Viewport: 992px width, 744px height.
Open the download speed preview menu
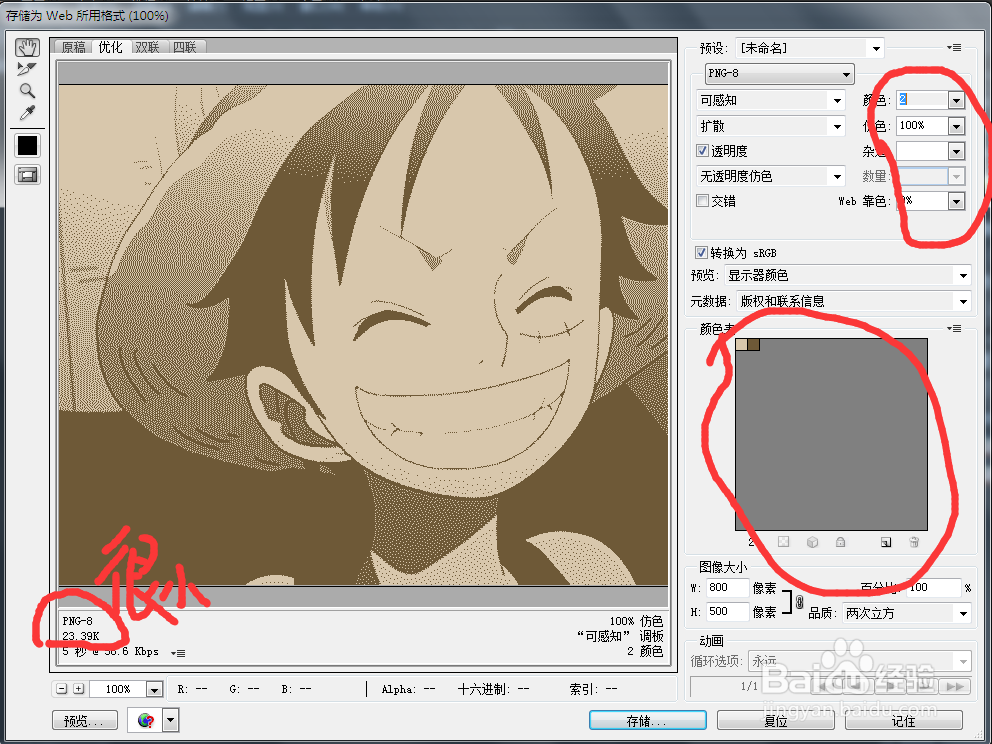pyautogui.click(x=178, y=652)
